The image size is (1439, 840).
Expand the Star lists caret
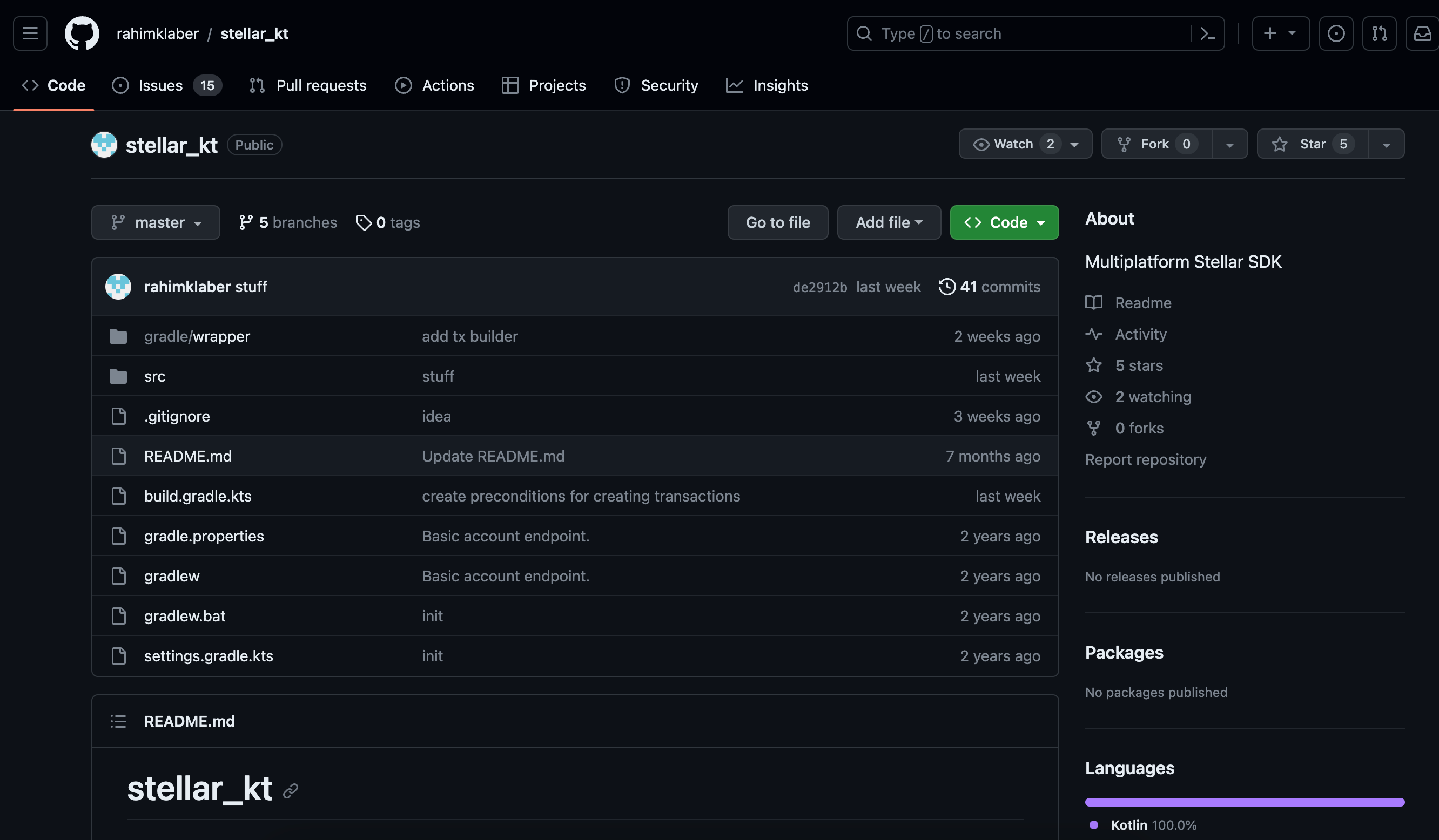click(x=1387, y=144)
